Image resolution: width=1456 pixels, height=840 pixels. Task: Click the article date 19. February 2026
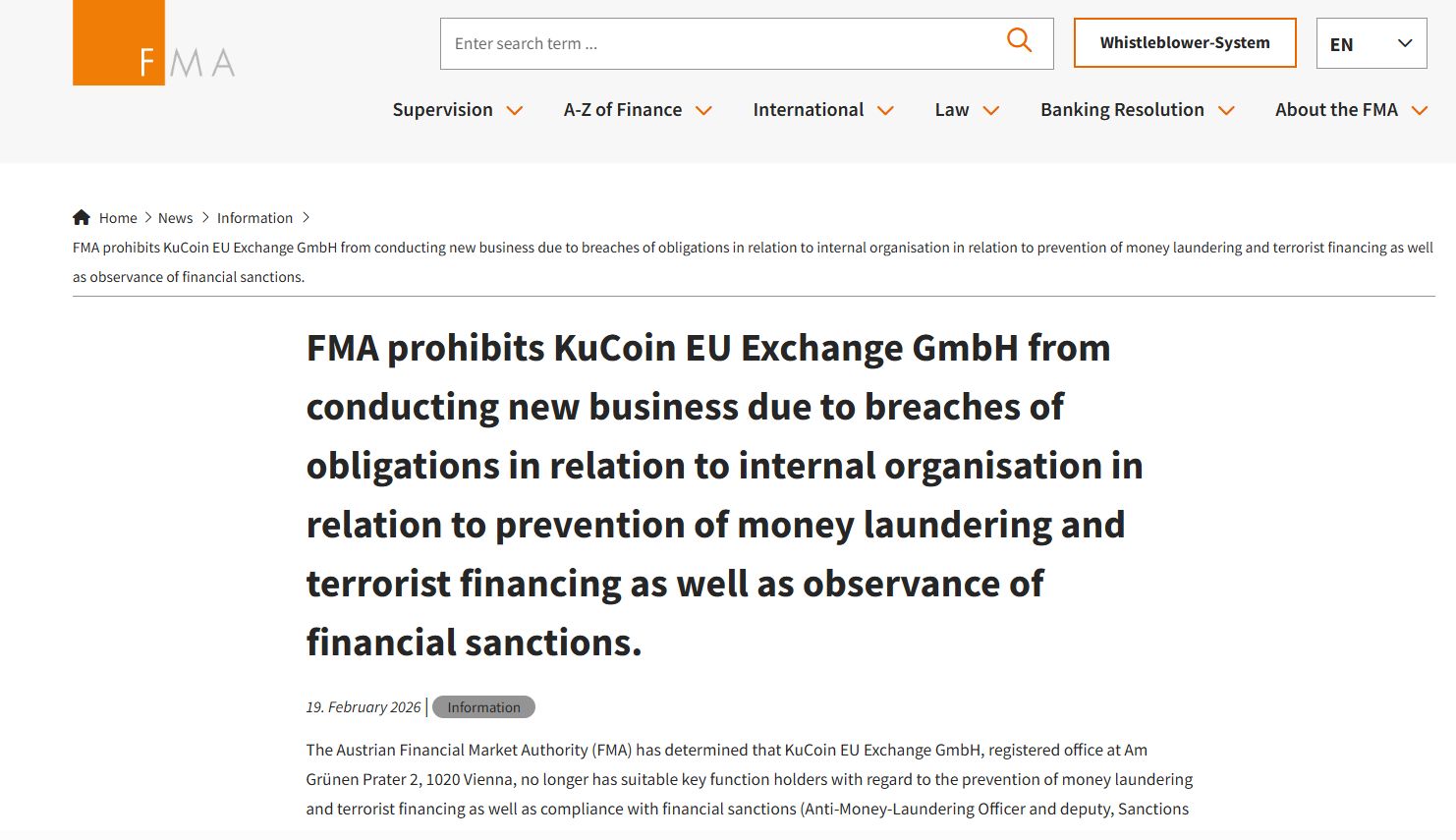point(363,706)
